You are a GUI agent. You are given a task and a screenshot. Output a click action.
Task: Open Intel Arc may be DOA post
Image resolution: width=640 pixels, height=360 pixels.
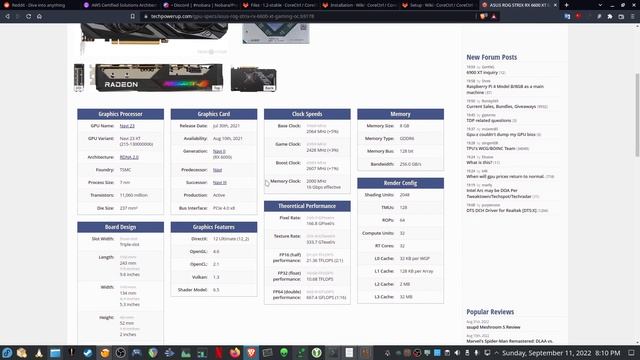click(x=499, y=193)
